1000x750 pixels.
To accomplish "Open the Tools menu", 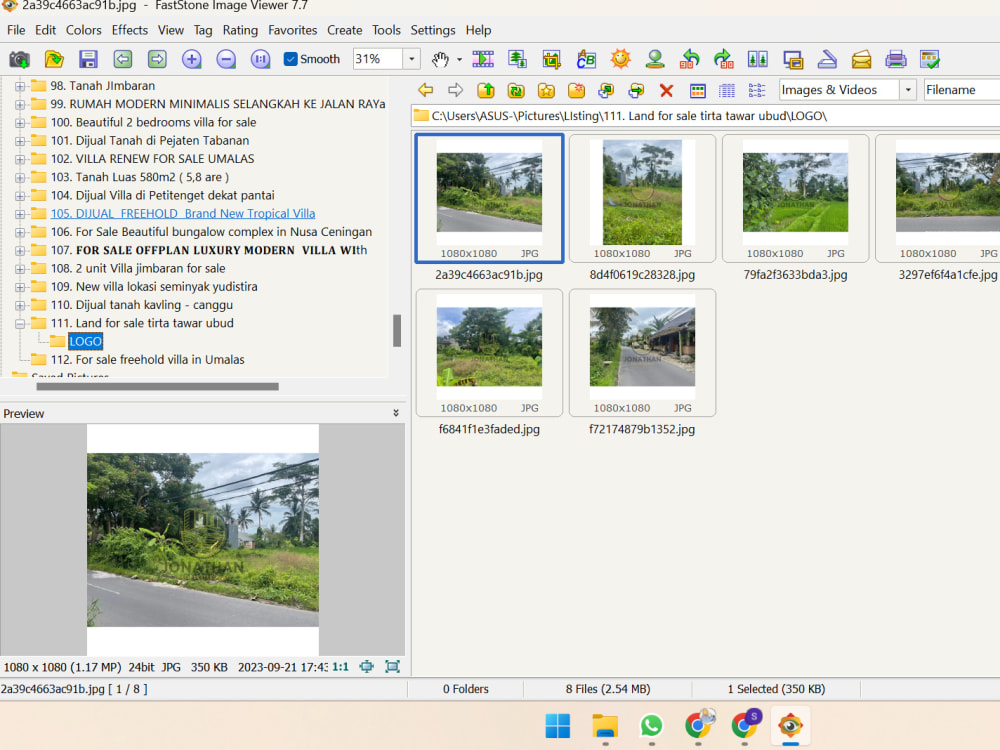I will click(386, 30).
